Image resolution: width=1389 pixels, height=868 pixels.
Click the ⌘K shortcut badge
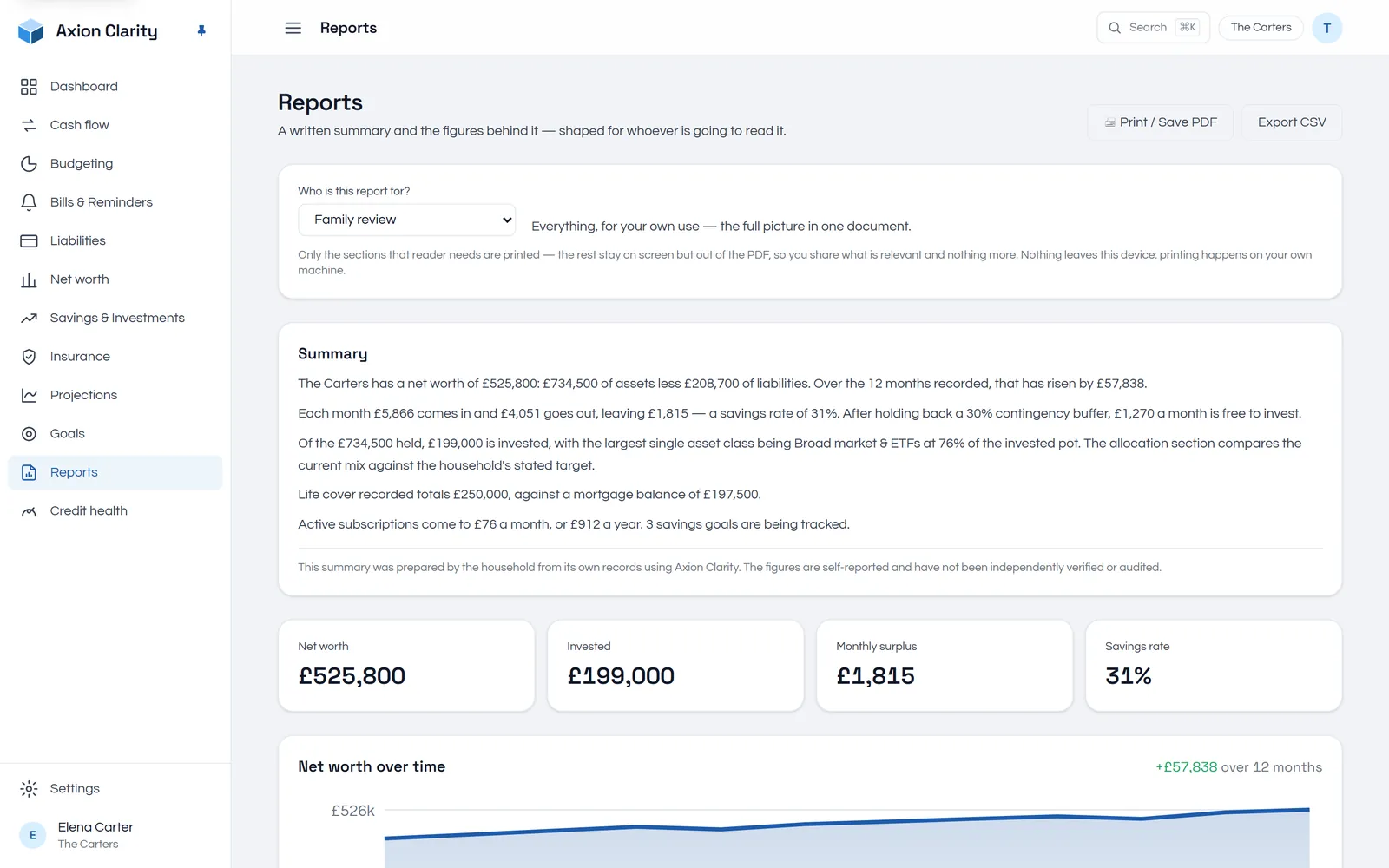tap(1187, 28)
